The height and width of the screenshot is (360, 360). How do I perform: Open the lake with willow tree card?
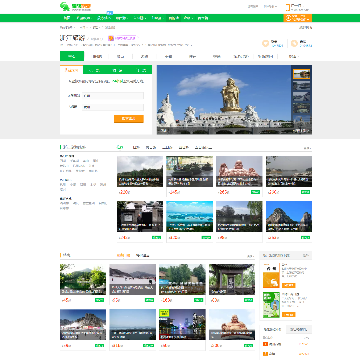pyautogui.click(x=239, y=216)
